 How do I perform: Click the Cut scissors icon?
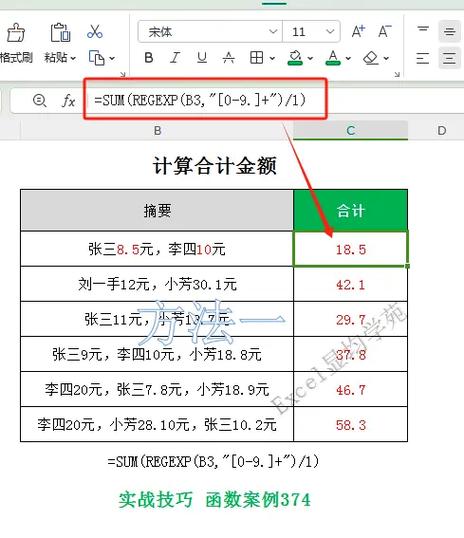click(x=95, y=31)
